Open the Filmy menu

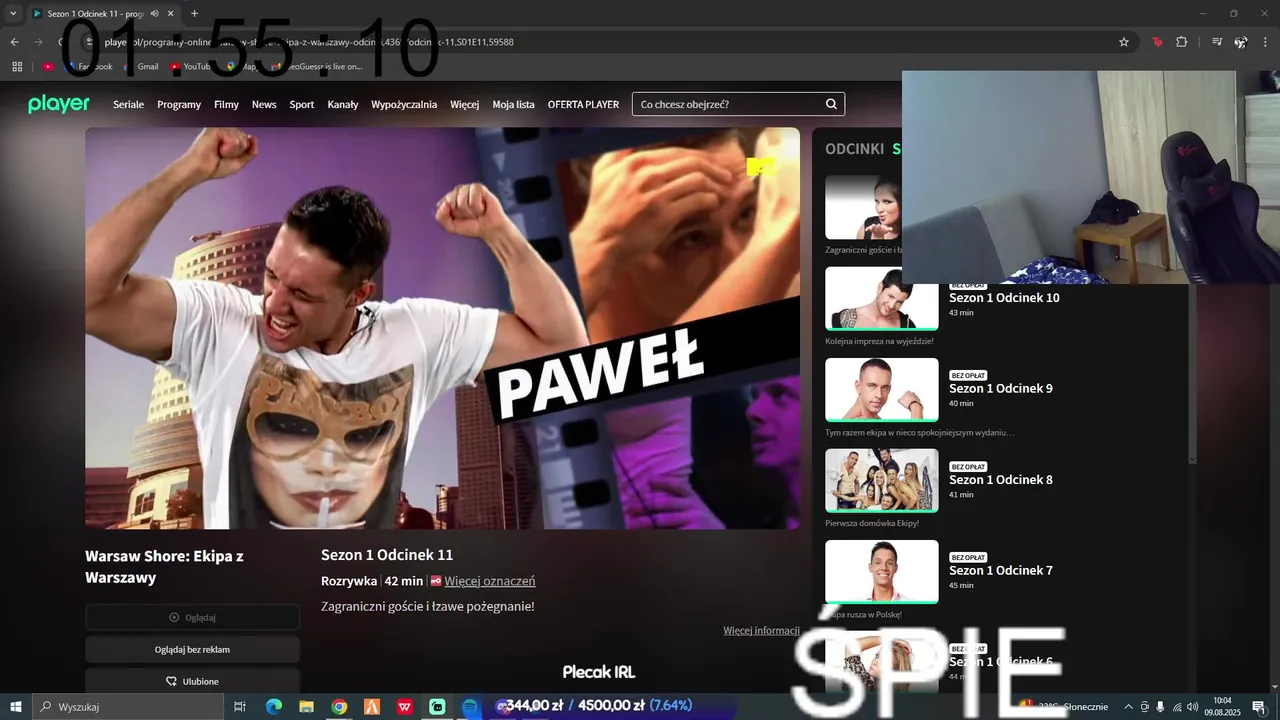click(x=226, y=104)
